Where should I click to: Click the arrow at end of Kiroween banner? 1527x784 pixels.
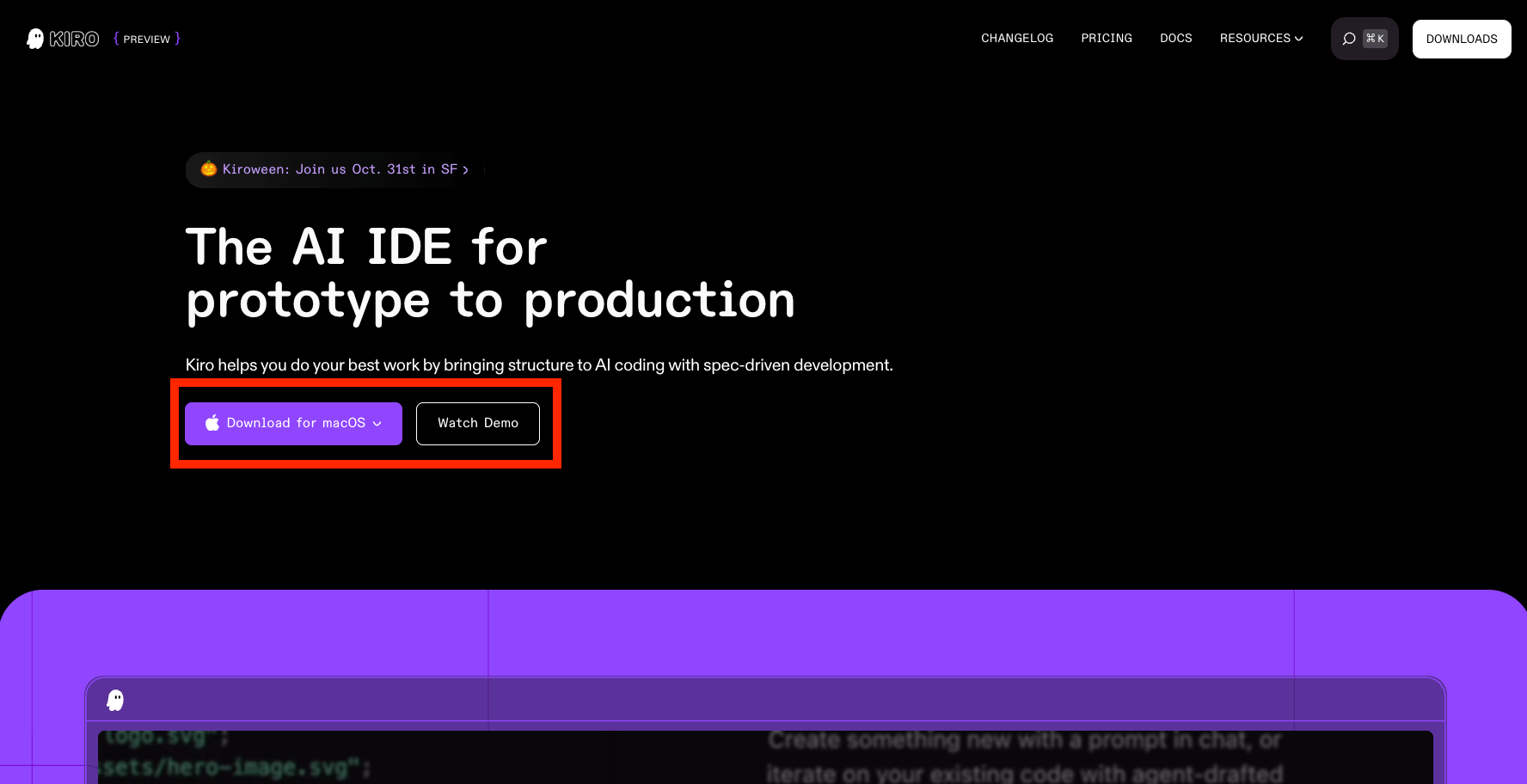pos(466,170)
